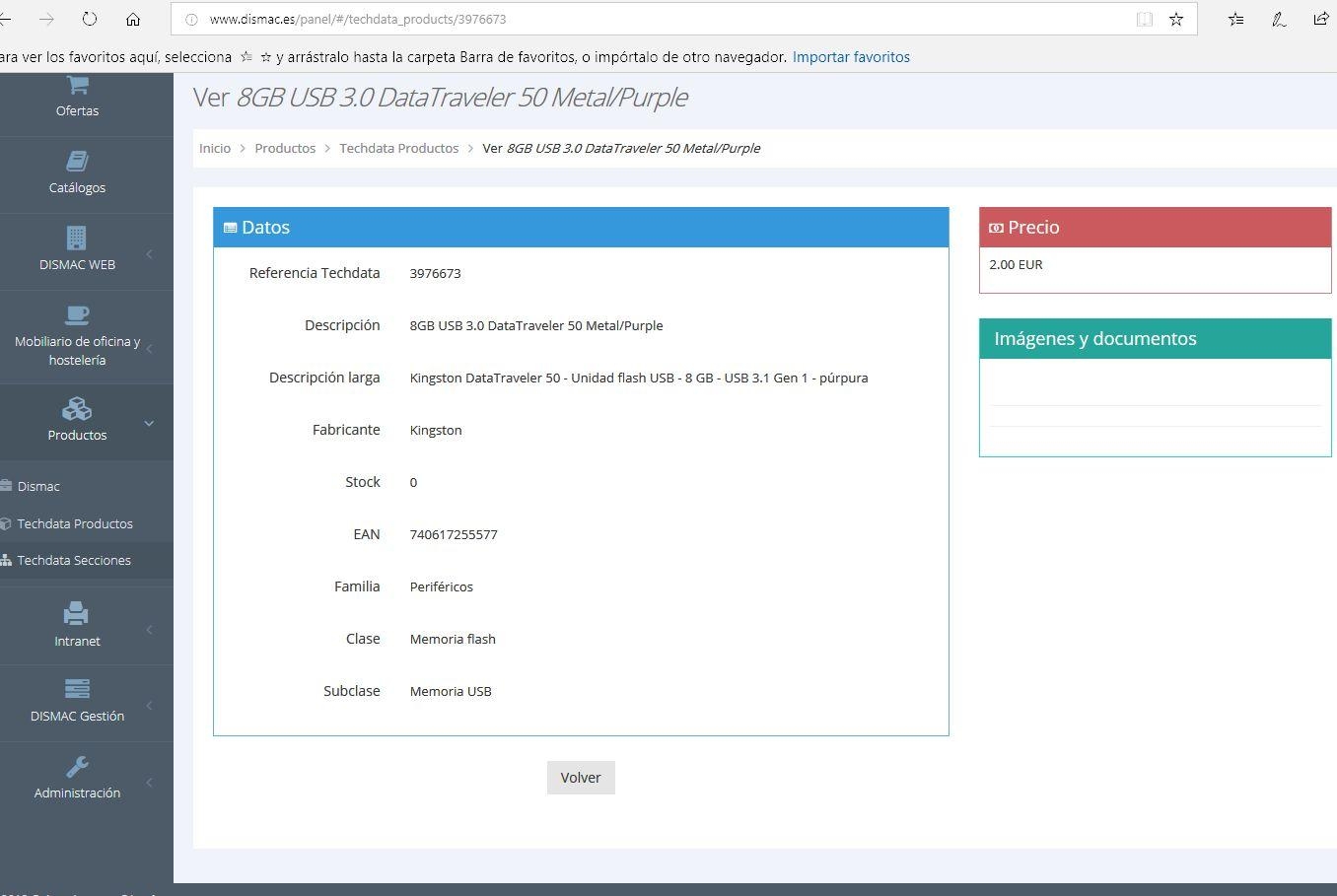Expand the Intranet menu arrow

[x=149, y=630]
